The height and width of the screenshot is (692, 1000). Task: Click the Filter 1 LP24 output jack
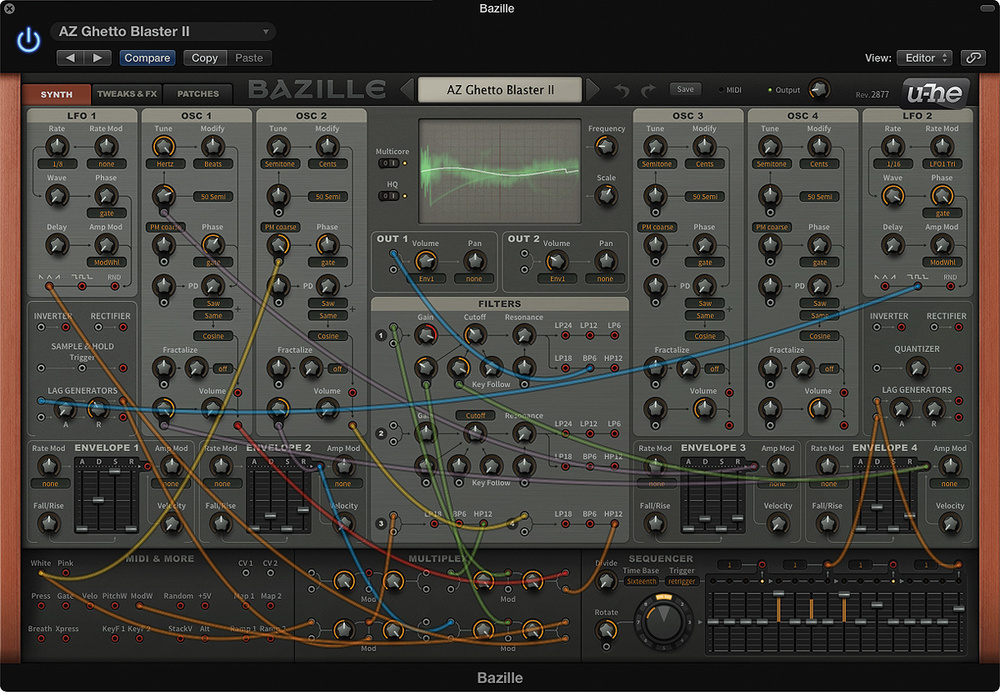point(565,335)
